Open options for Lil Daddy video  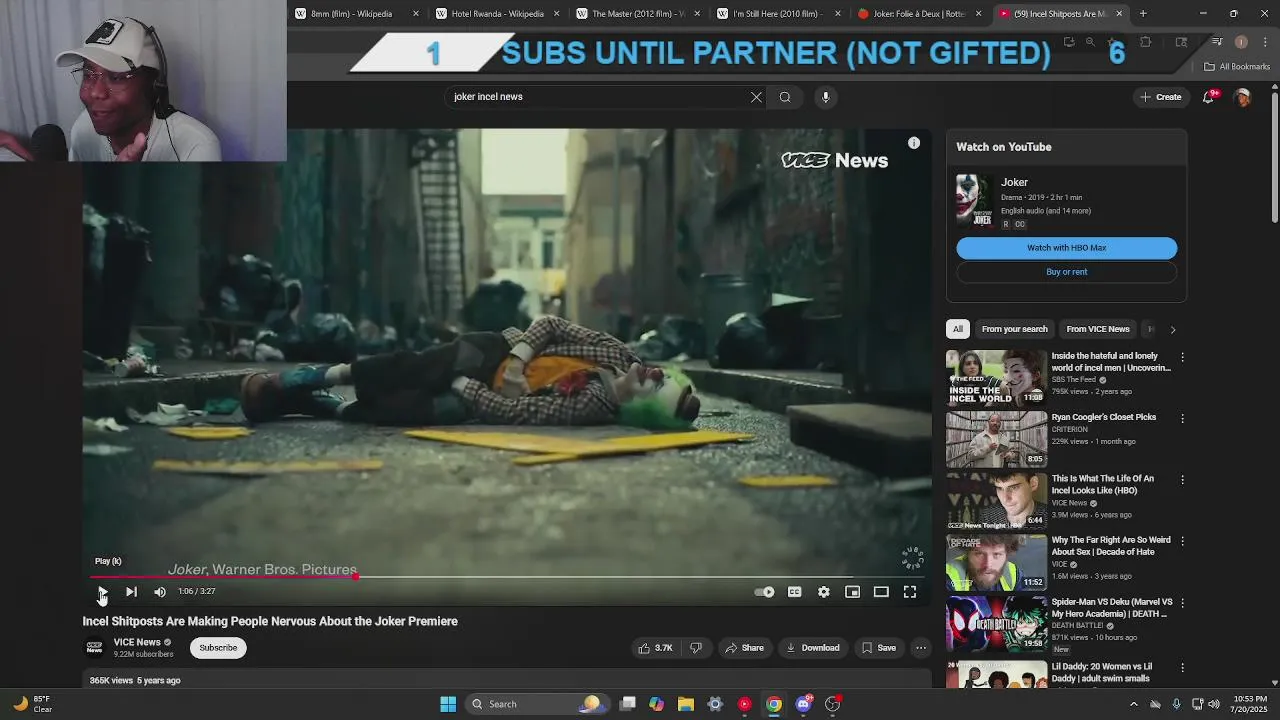(x=1182, y=667)
